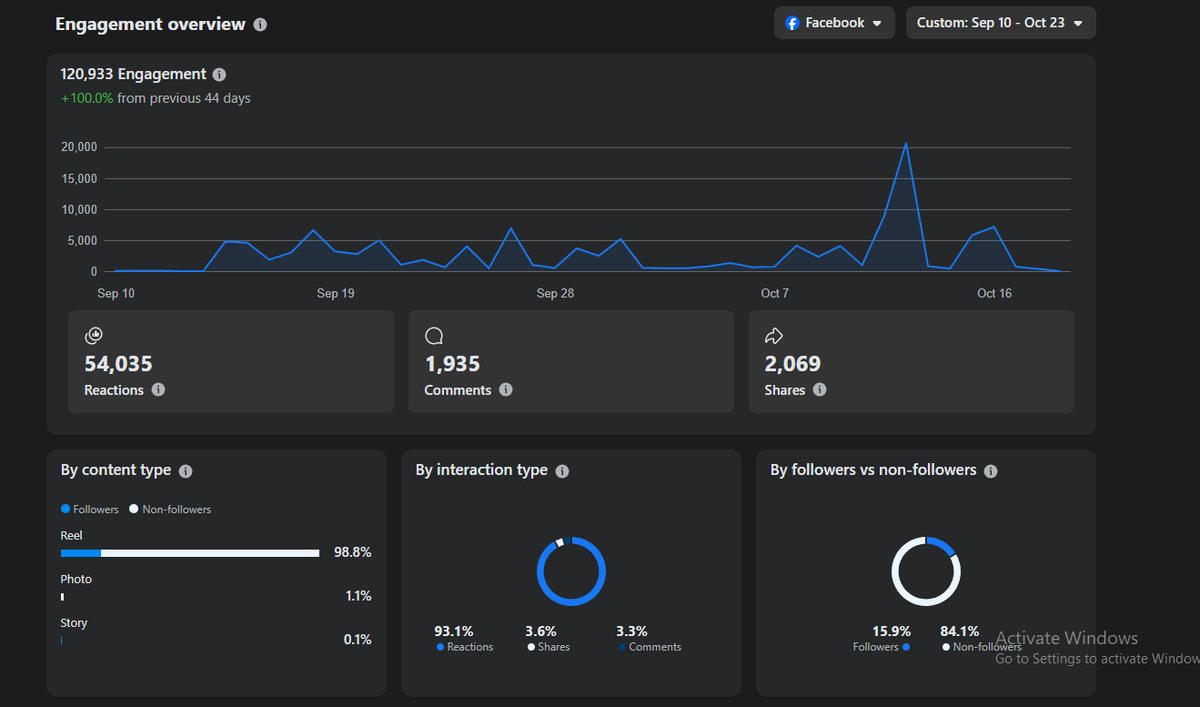Click the Photo content type label

[76, 579]
